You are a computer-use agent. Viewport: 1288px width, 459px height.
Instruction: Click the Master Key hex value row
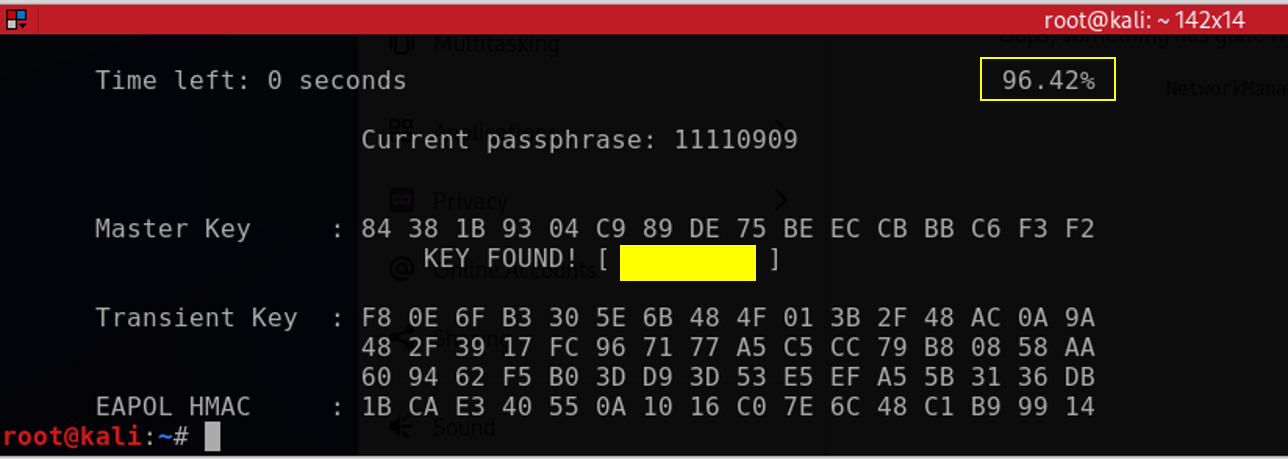pyautogui.click(x=727, y=229)
